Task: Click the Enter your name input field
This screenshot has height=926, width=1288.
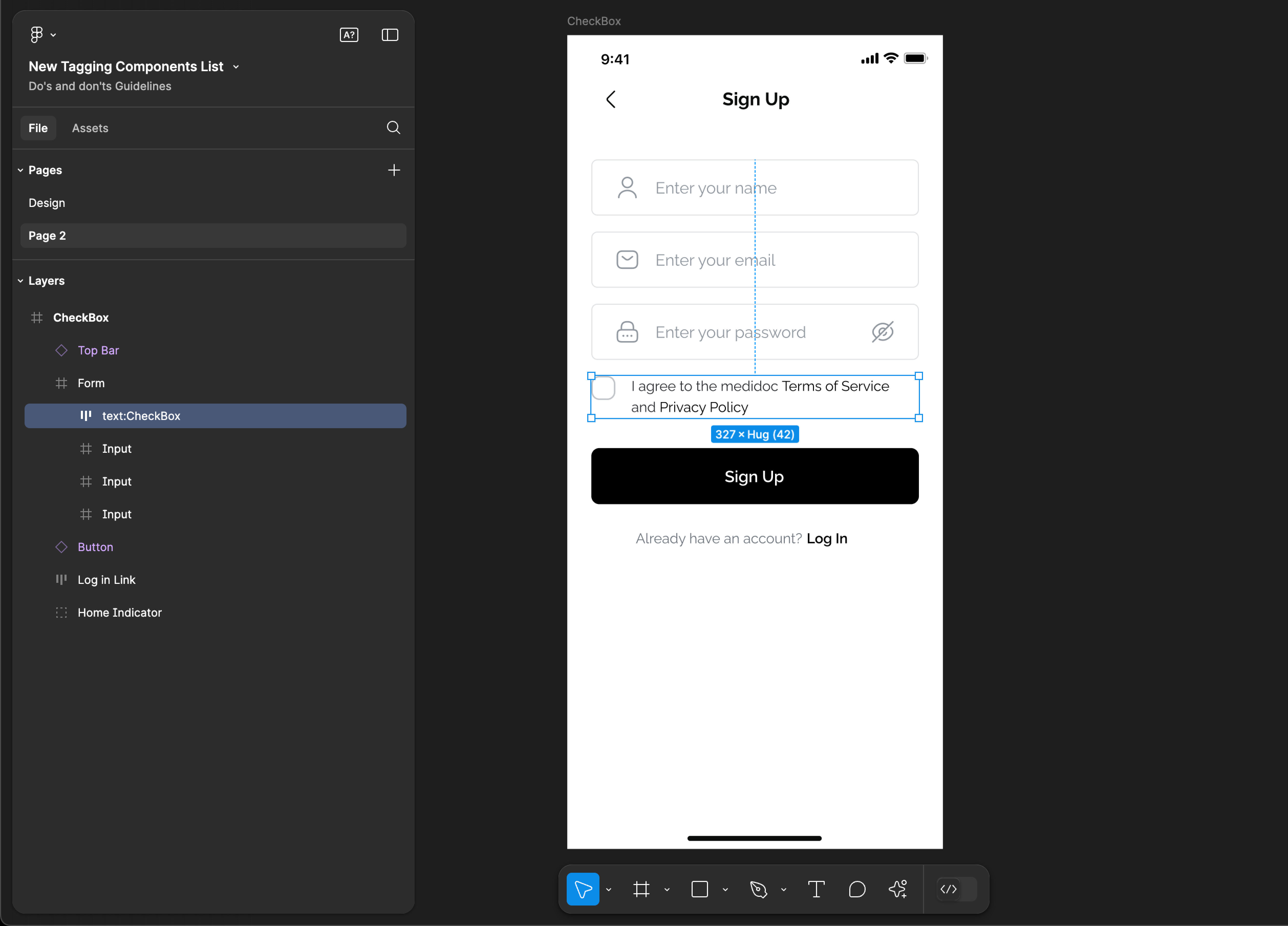Action: click(754, 187)
